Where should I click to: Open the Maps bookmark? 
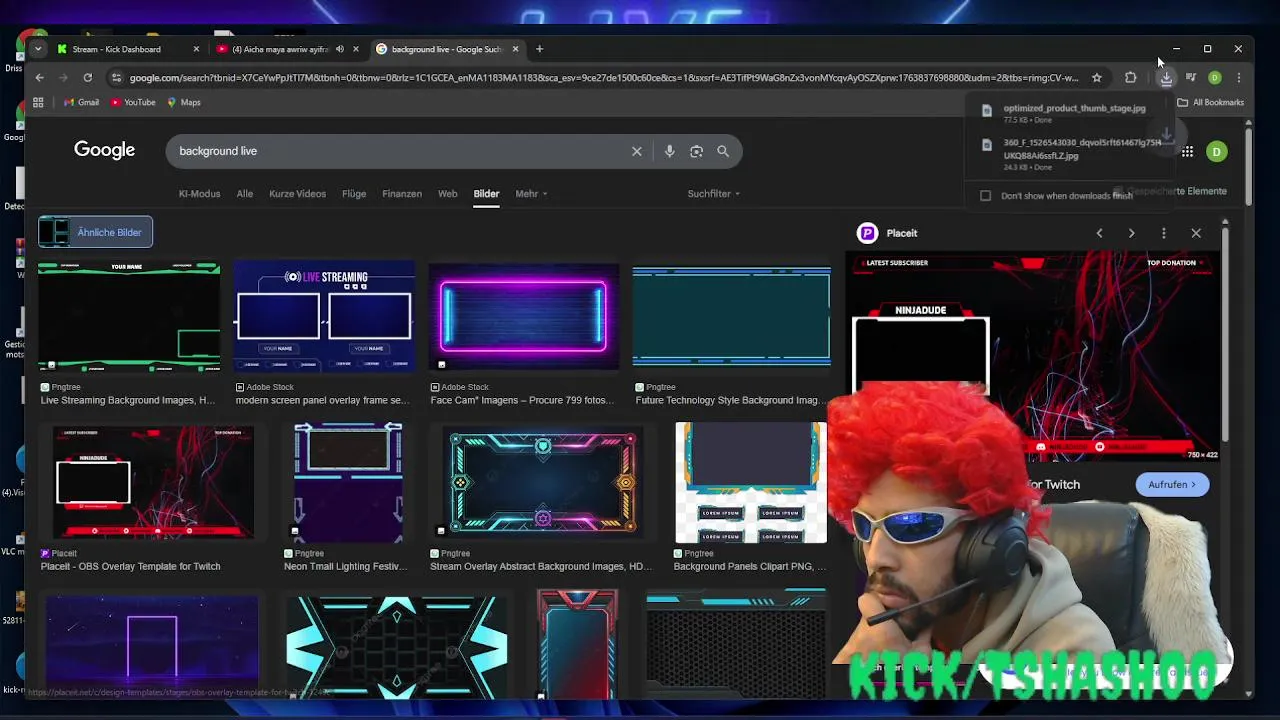point(184,102)
